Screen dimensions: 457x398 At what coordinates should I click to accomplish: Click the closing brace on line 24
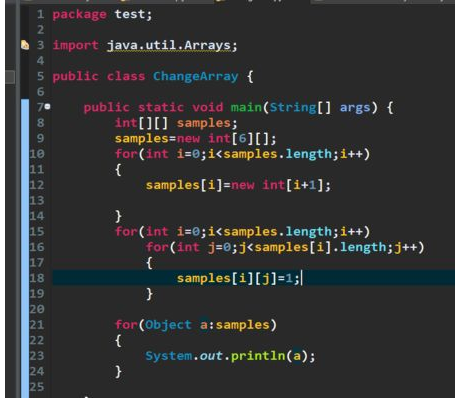118,372
